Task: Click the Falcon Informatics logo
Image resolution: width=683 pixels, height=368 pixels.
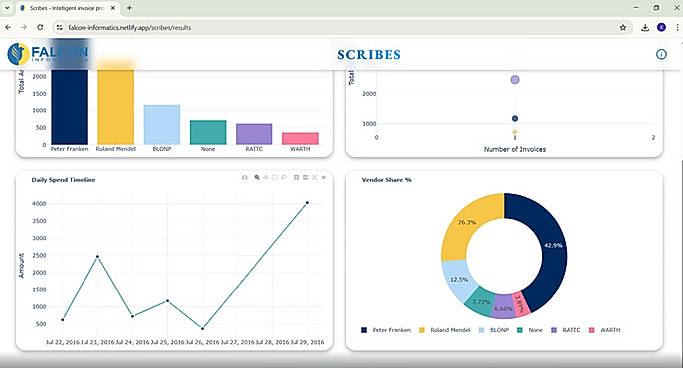Action: [48, 54]
